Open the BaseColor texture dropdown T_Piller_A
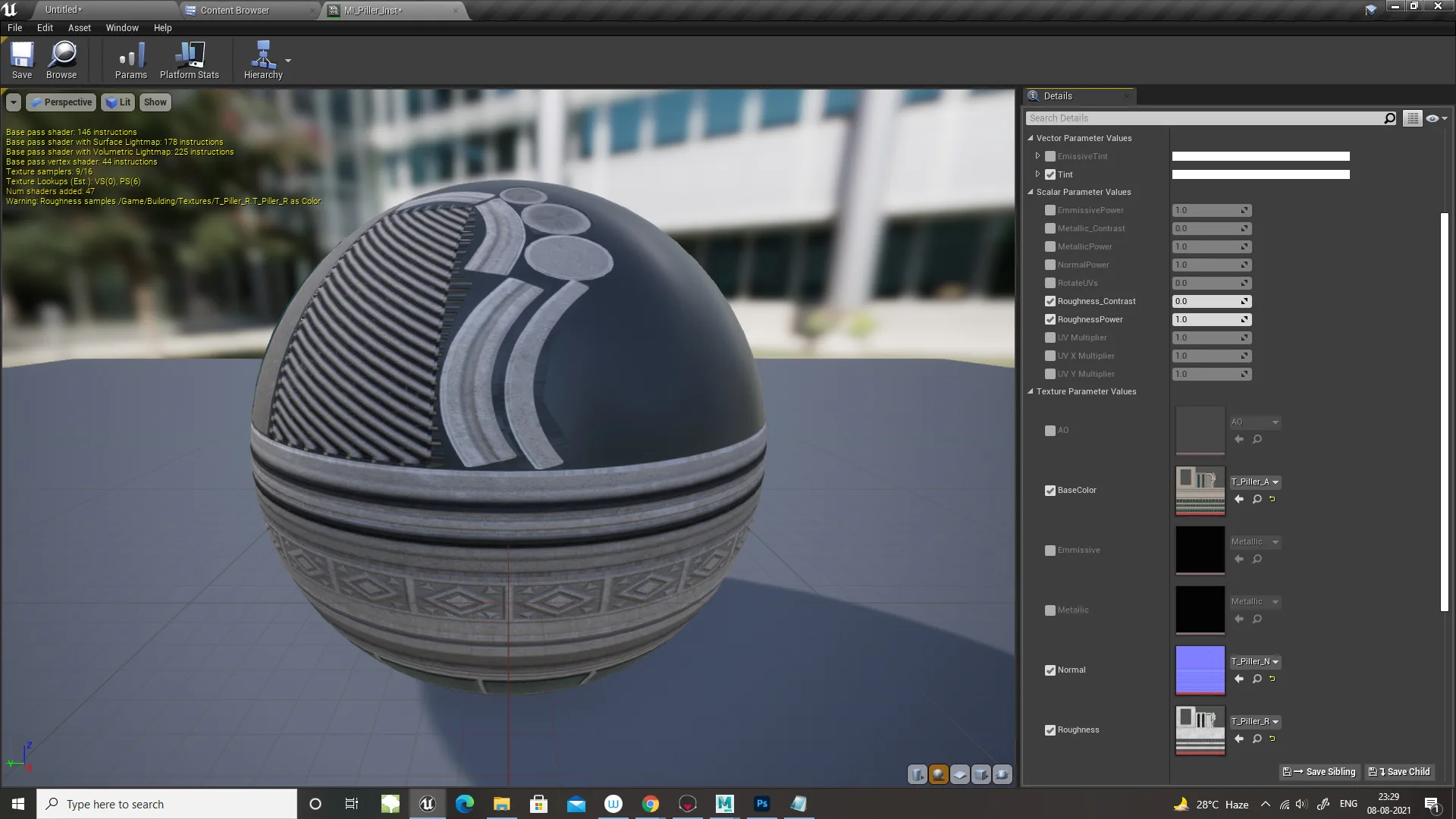The width and height of the screenshot is (1456, 819). point(1255,482)
